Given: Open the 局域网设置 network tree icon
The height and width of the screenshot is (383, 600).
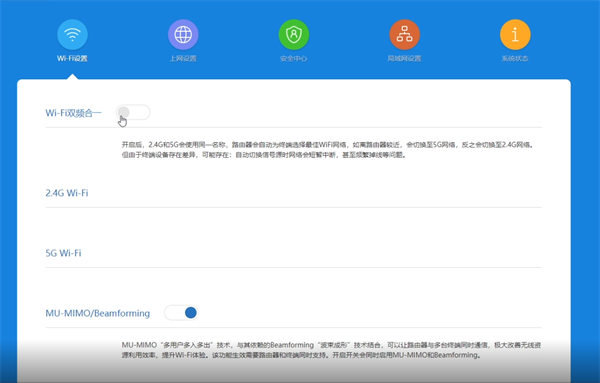Looking at the screenshot, I should tap(404, 34).
